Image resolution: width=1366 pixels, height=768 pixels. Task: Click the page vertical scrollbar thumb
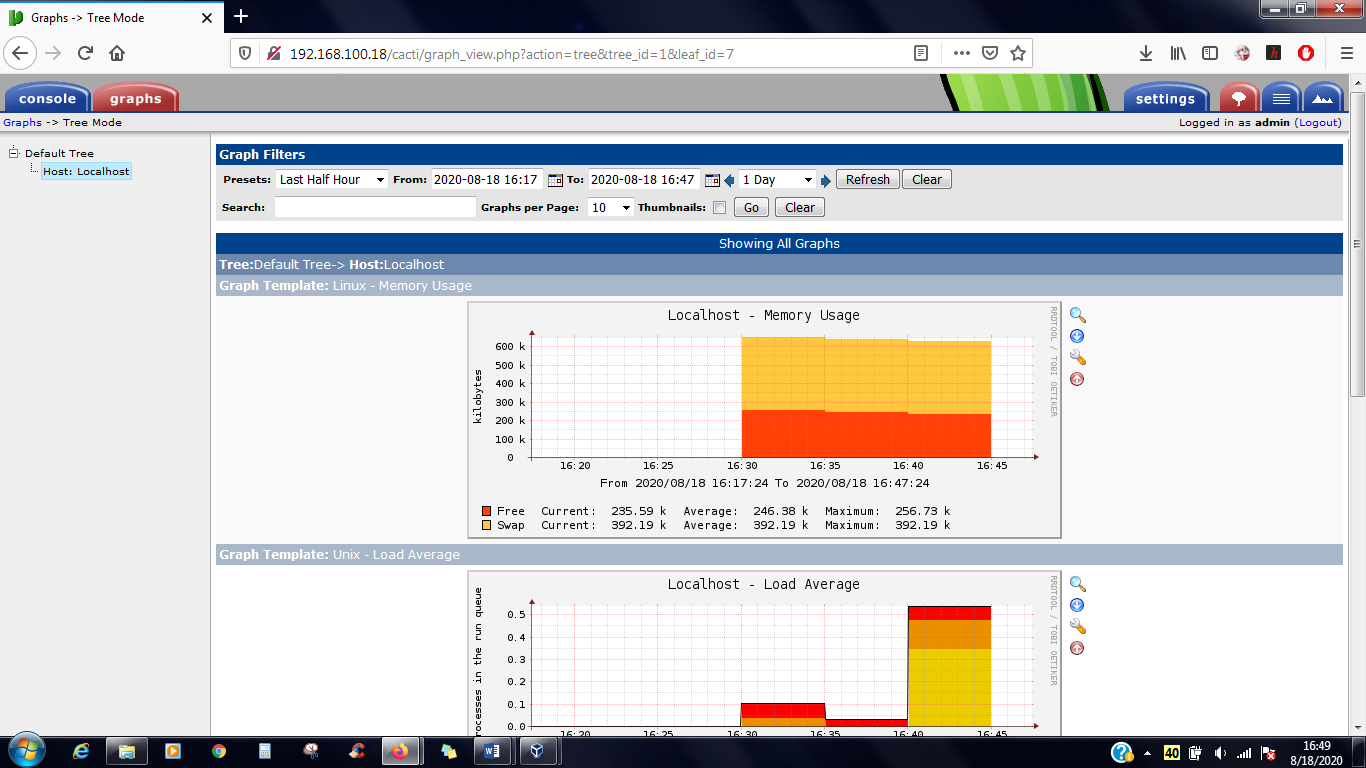(1357, 243)
